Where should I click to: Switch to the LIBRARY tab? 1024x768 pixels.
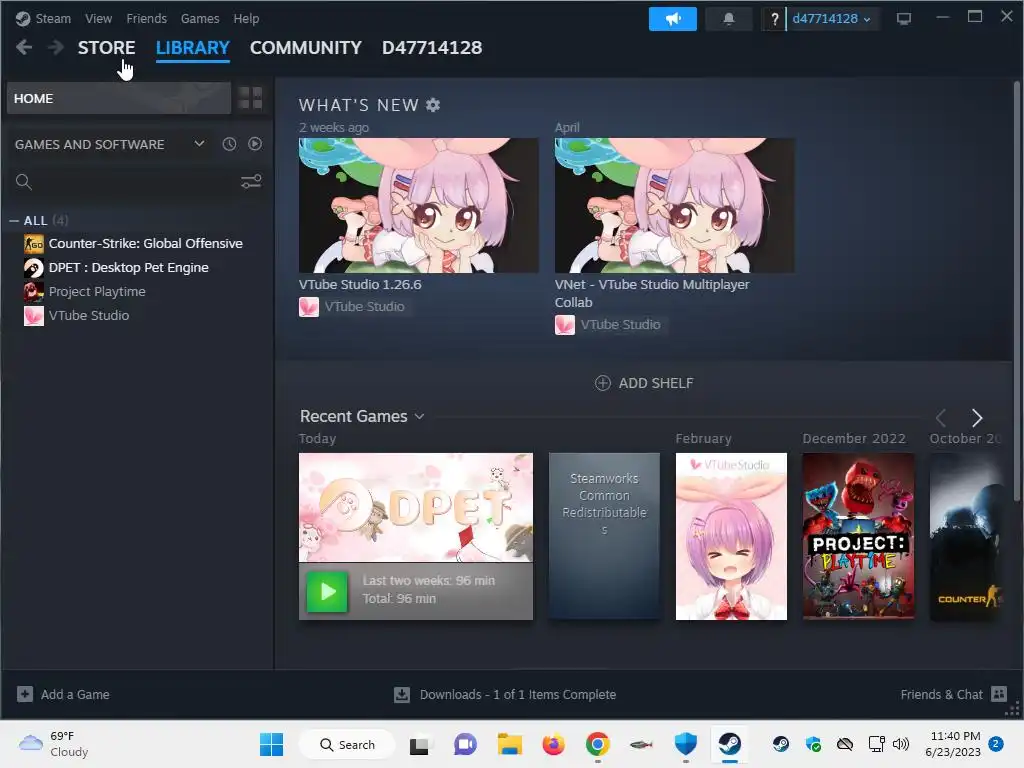193,48
